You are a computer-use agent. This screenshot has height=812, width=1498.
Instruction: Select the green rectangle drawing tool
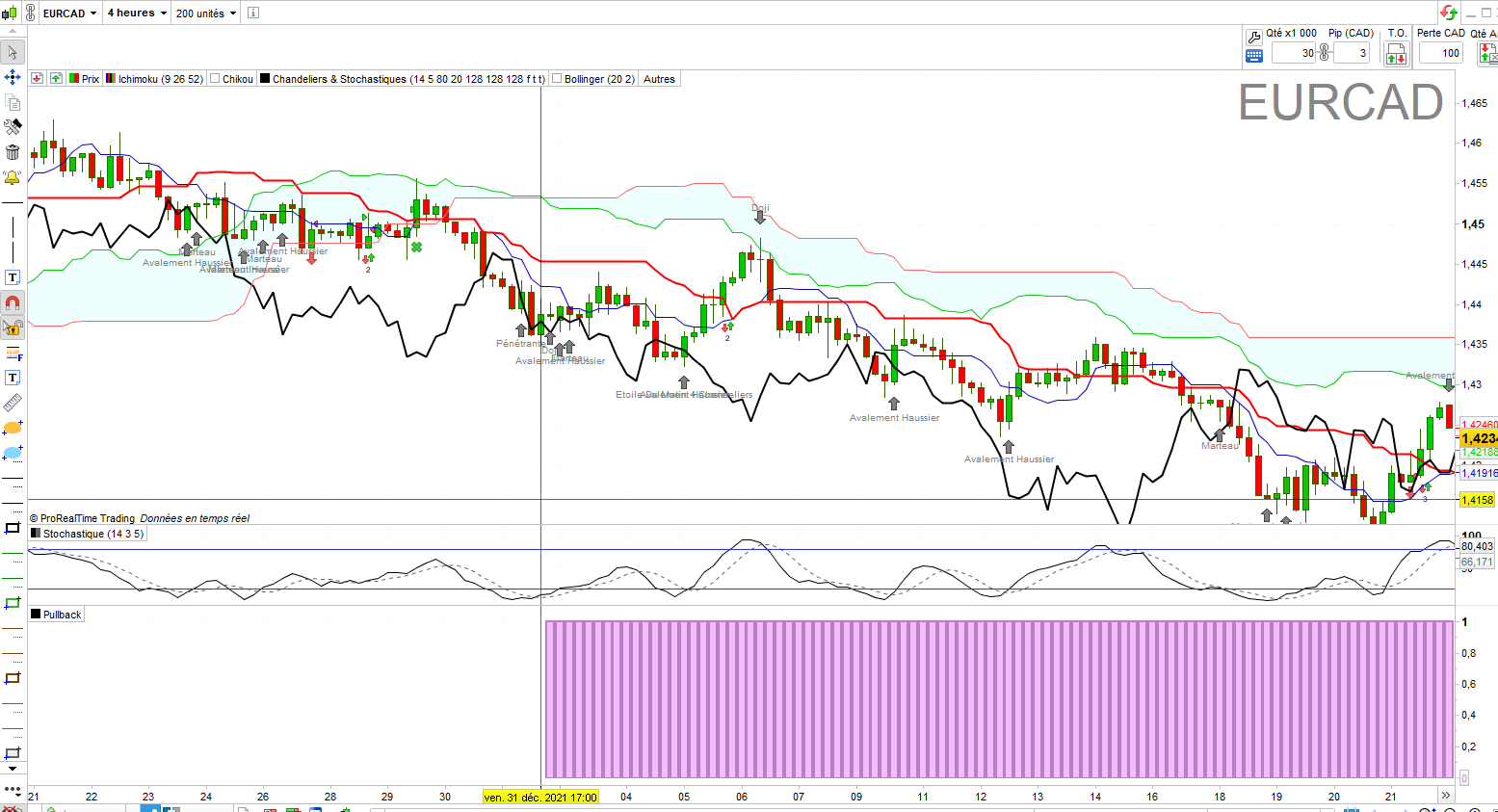(x=13, y=603)
